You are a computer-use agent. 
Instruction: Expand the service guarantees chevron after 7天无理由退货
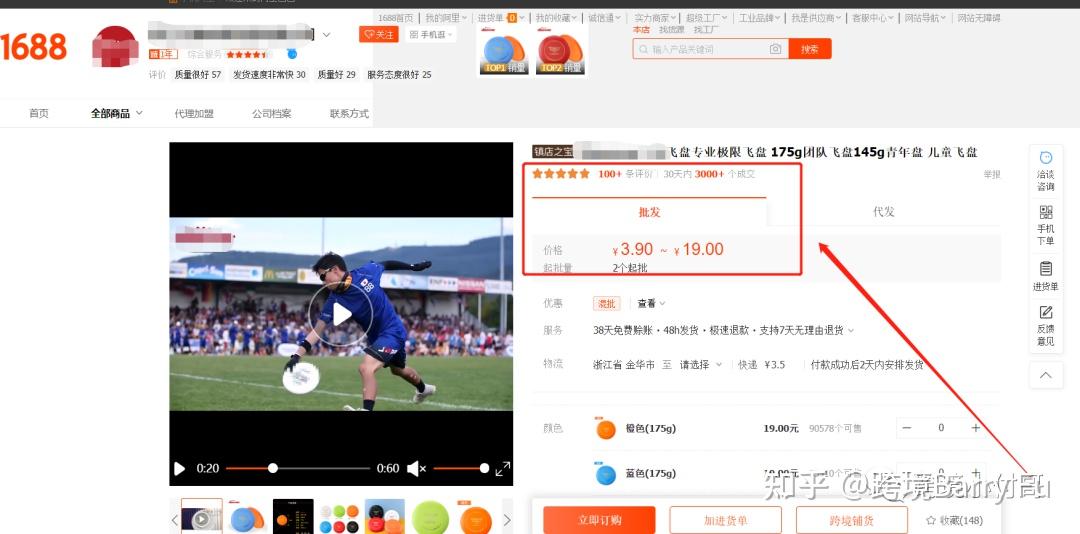(x=851, y=331)
